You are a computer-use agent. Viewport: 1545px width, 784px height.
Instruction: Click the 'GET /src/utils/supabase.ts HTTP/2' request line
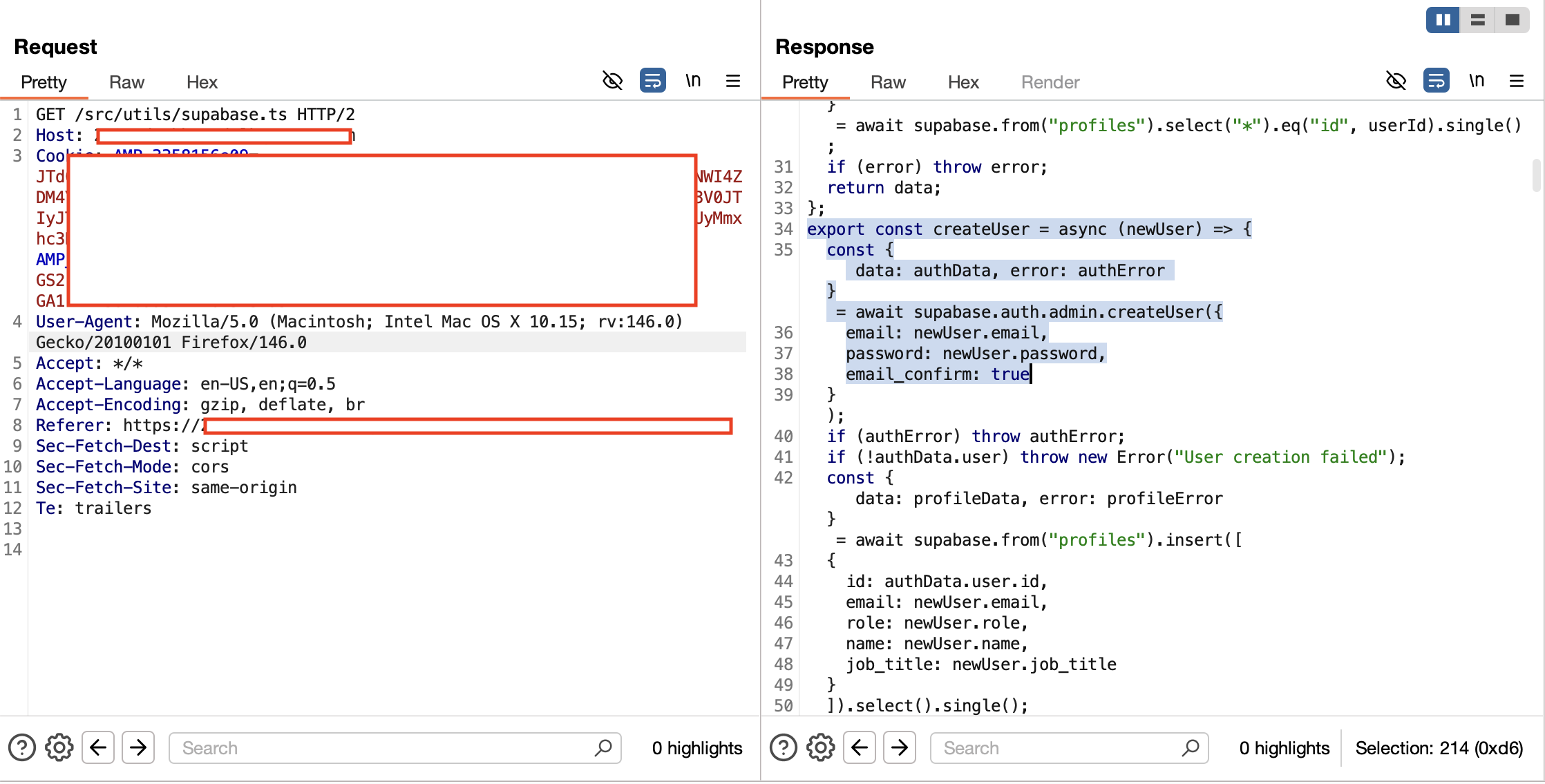(196, 115)
